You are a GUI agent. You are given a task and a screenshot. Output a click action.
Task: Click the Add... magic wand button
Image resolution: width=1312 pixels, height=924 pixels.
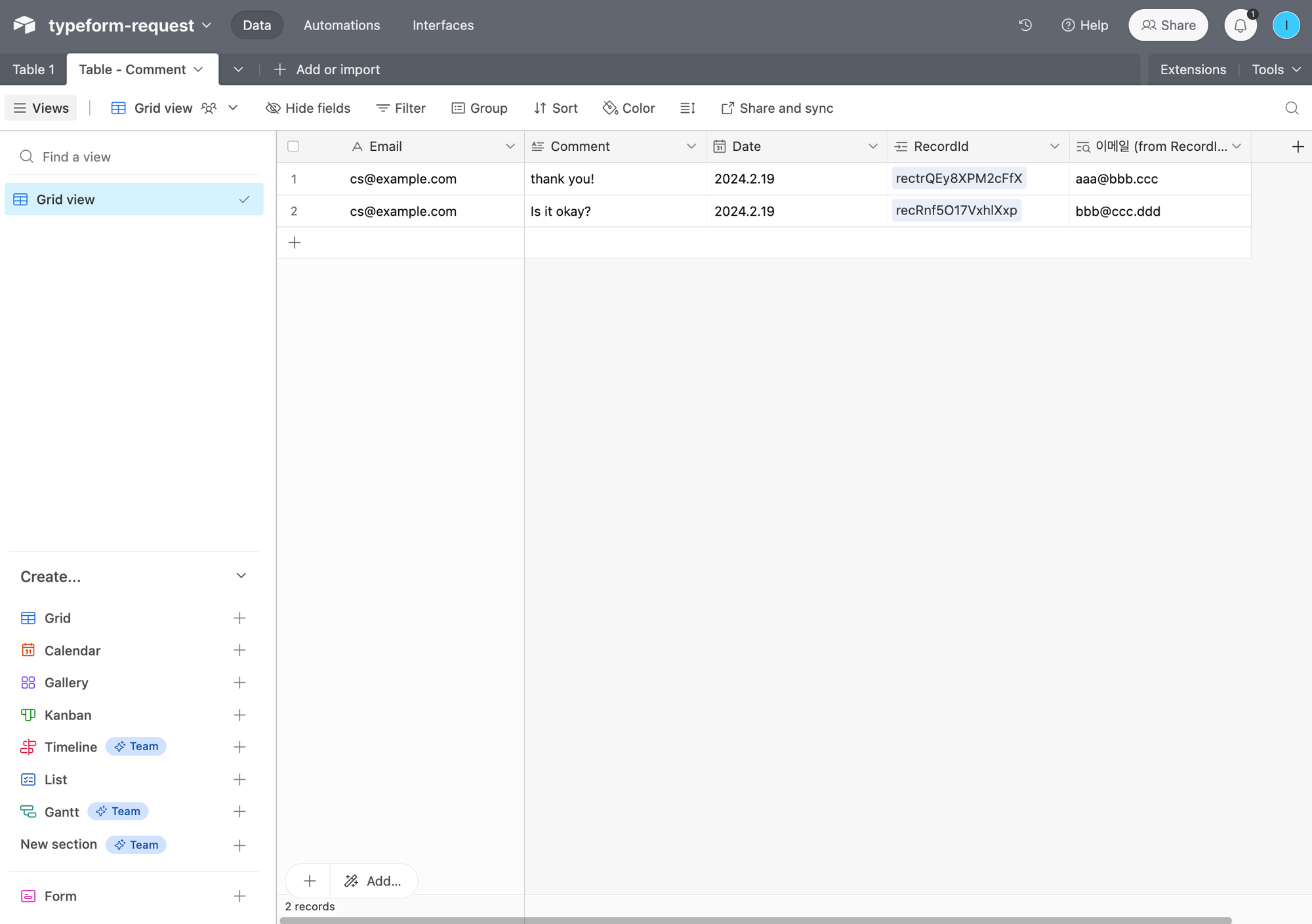click(373, 881)
